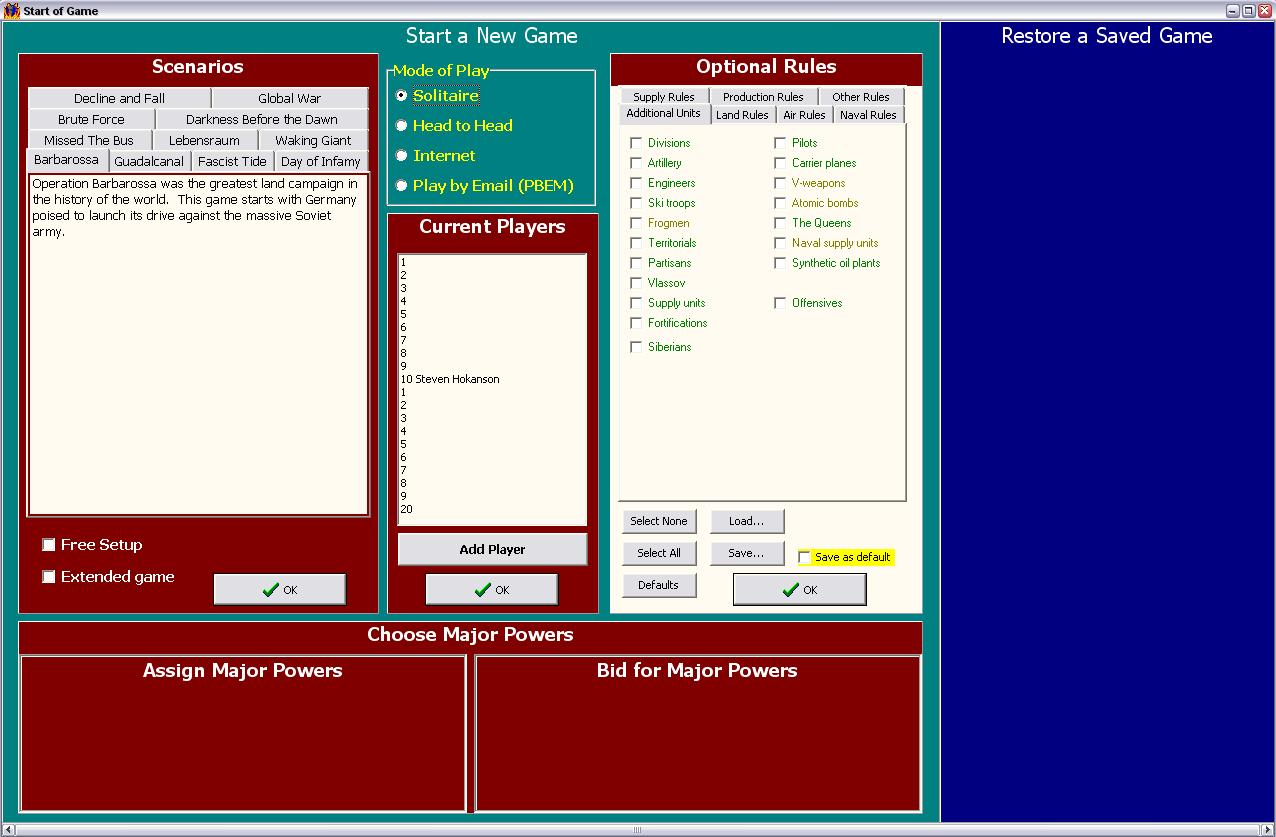1276x837 pixels.
Task: Click Defaults to restore rule defaults
Action: click(x=659, y=585)
